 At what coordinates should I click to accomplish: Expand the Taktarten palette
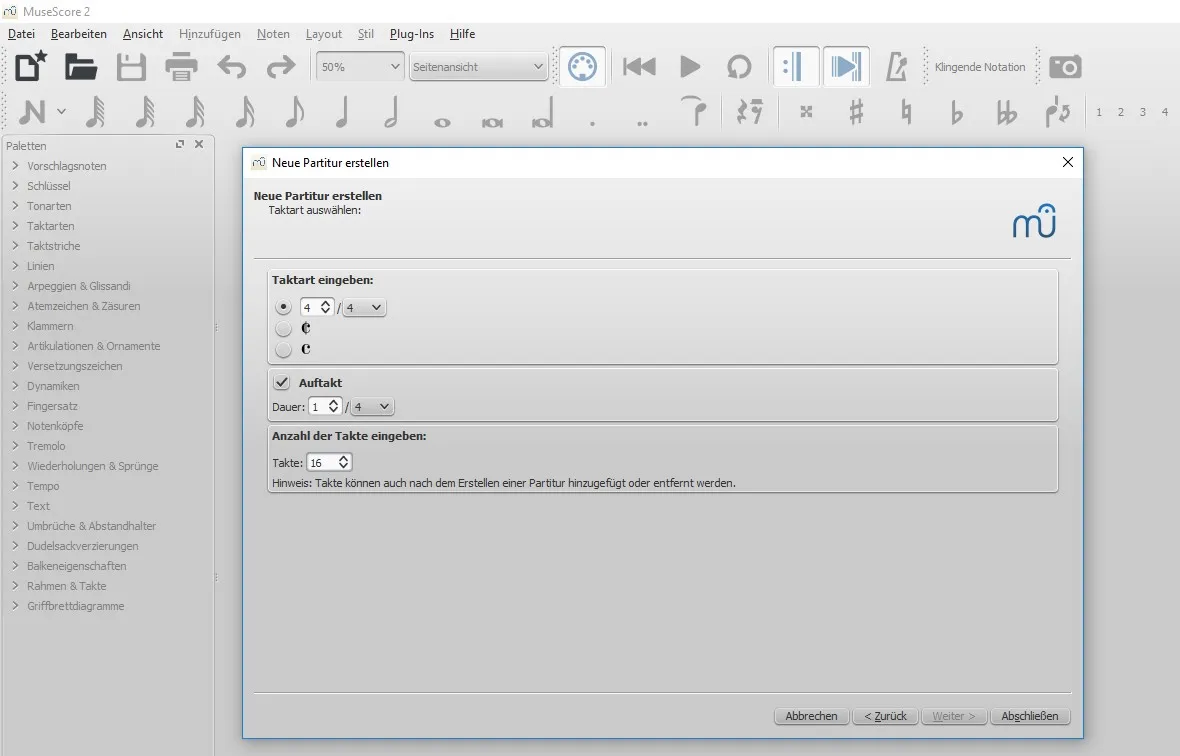point(15,226)
